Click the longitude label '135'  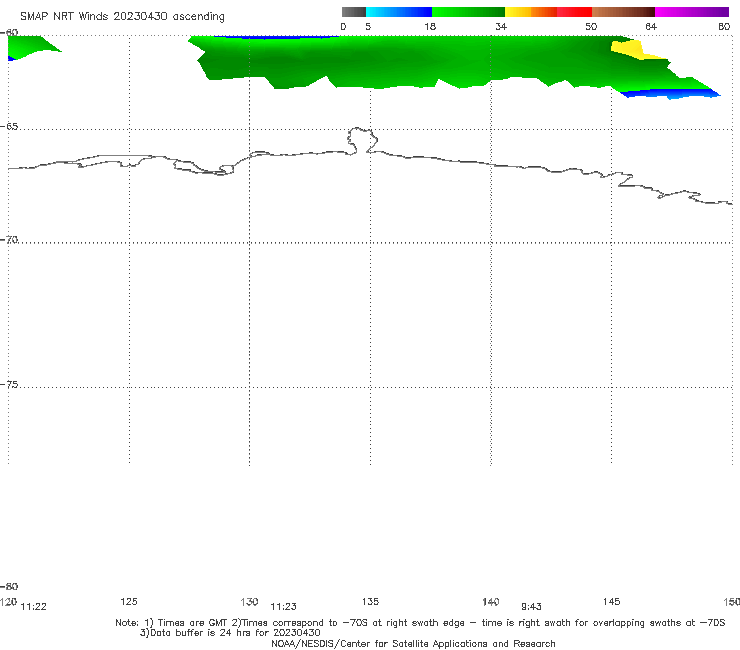click(370, 601)
